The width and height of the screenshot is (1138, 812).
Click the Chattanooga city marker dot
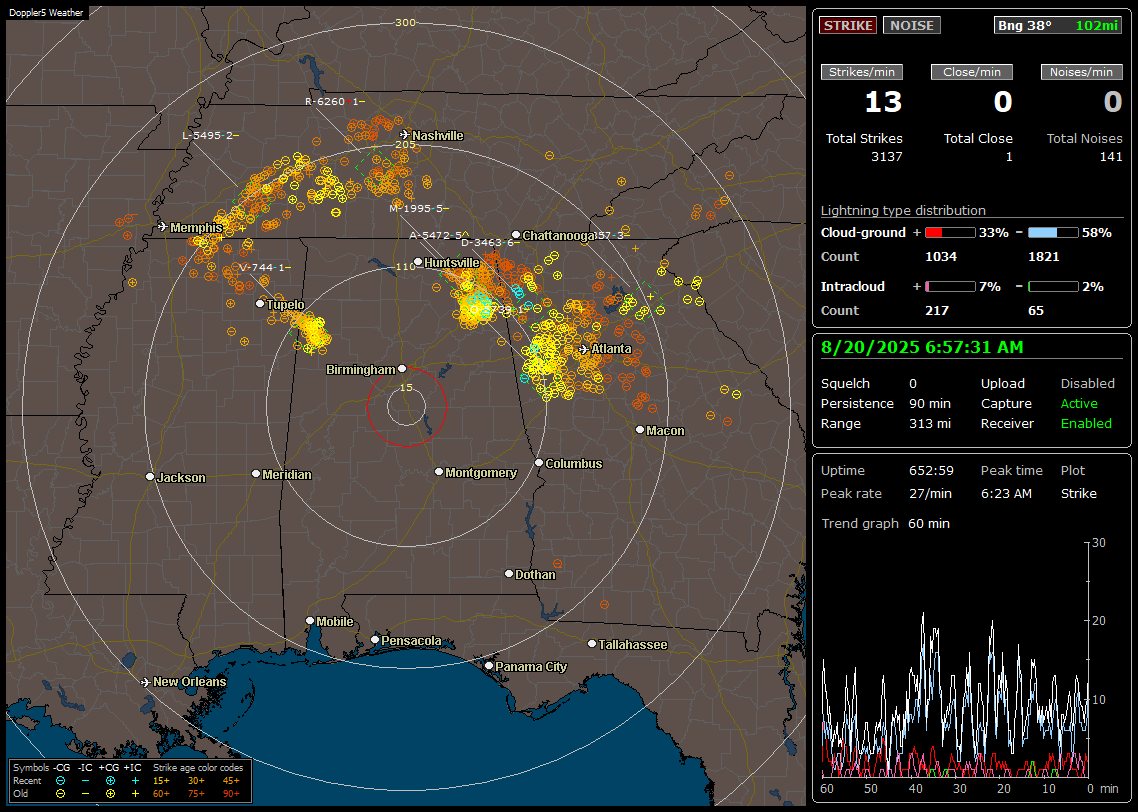(x=516, y=235)
